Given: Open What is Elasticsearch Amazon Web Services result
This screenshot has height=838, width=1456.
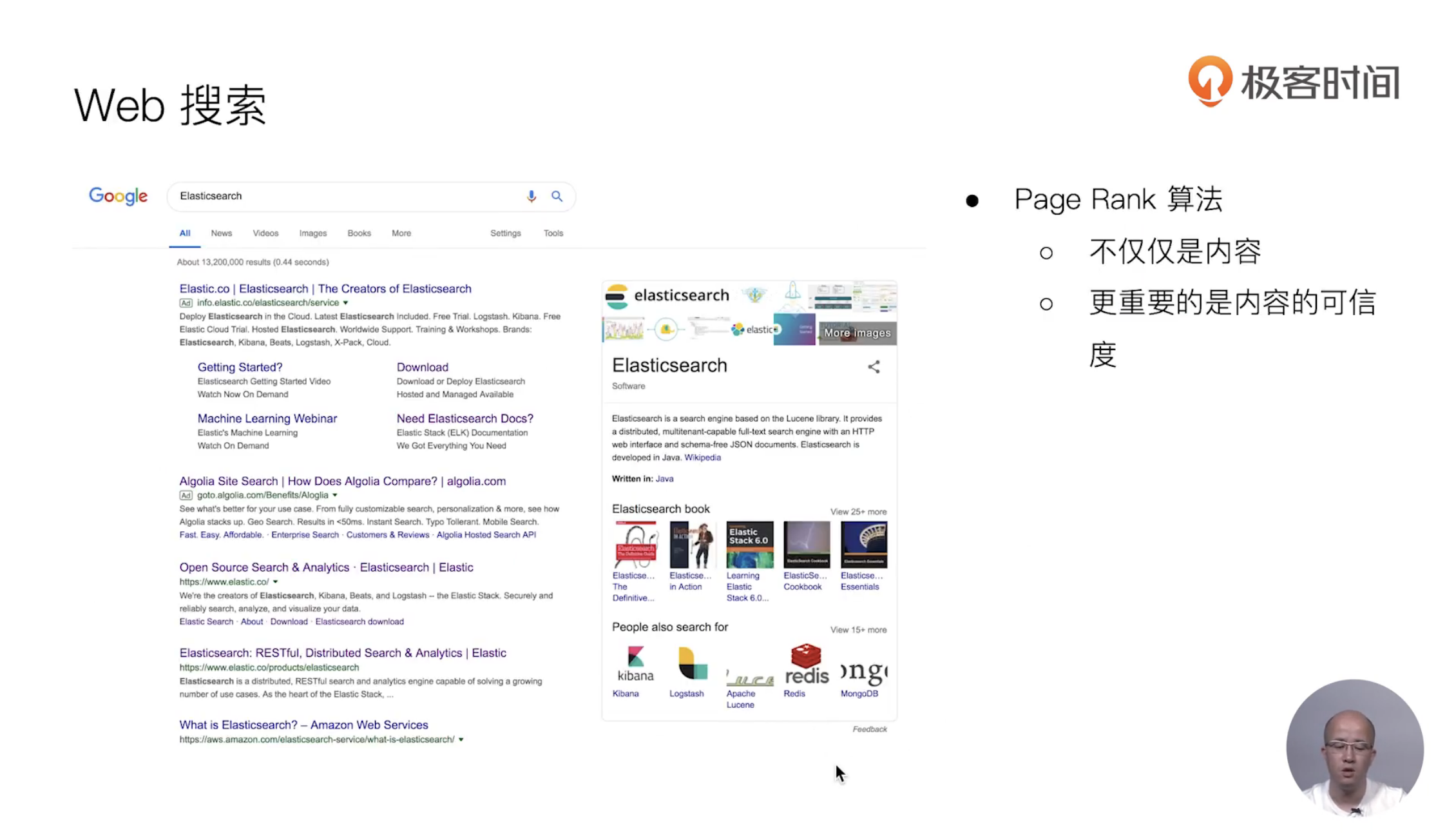Looking at the screenshot, I should 303,725.
